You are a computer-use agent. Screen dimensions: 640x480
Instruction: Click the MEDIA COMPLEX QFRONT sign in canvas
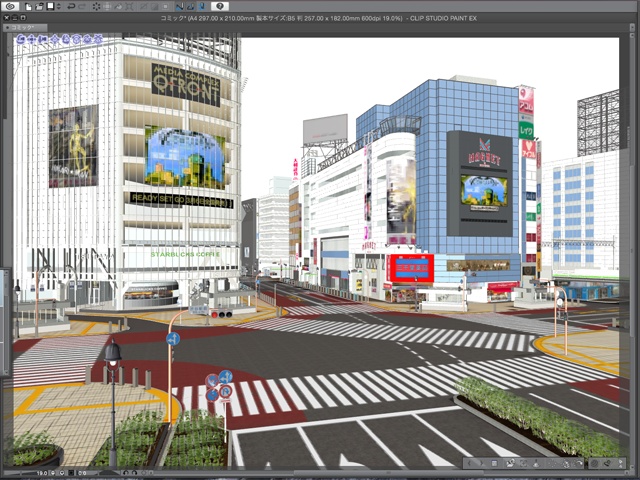point(186,85)
